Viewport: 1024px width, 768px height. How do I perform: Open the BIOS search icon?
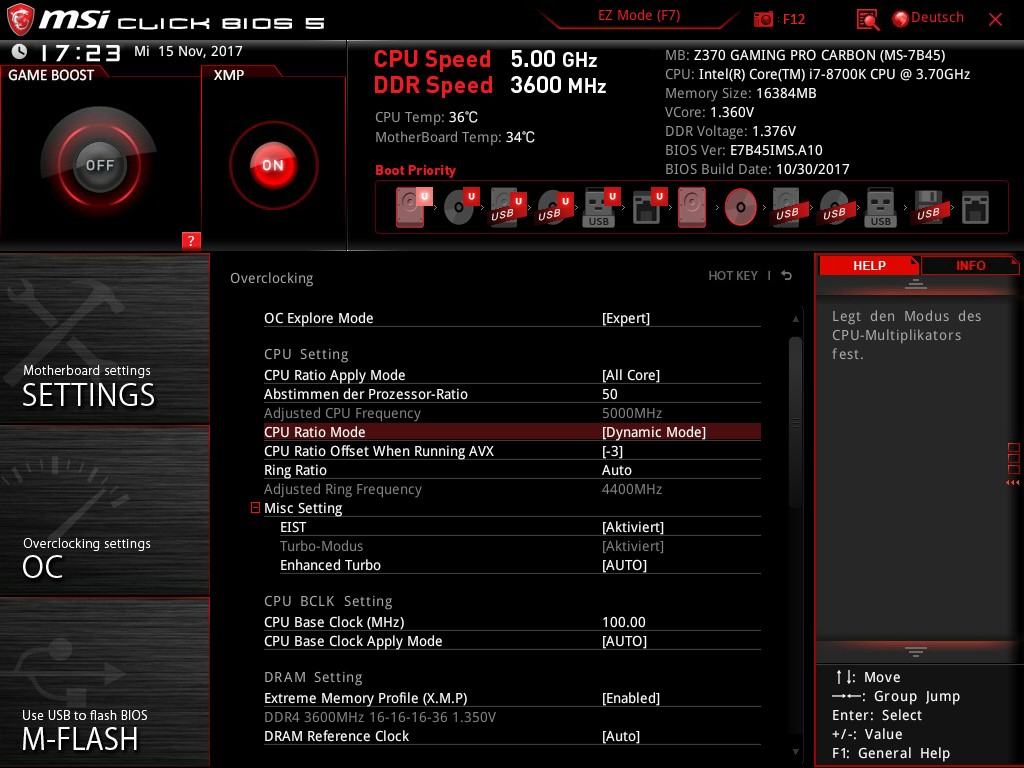(867, 19)
